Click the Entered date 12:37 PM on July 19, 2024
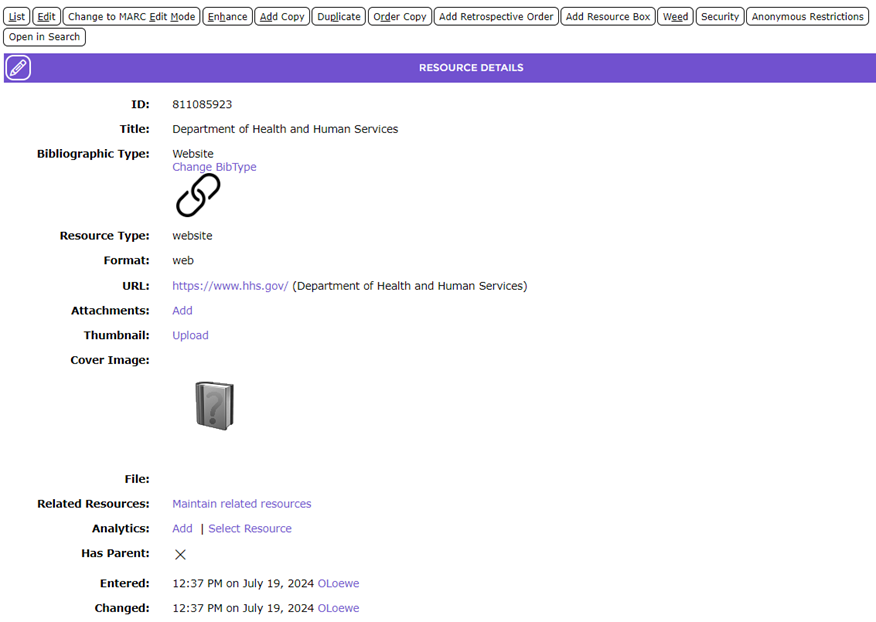 coord(243,583)
